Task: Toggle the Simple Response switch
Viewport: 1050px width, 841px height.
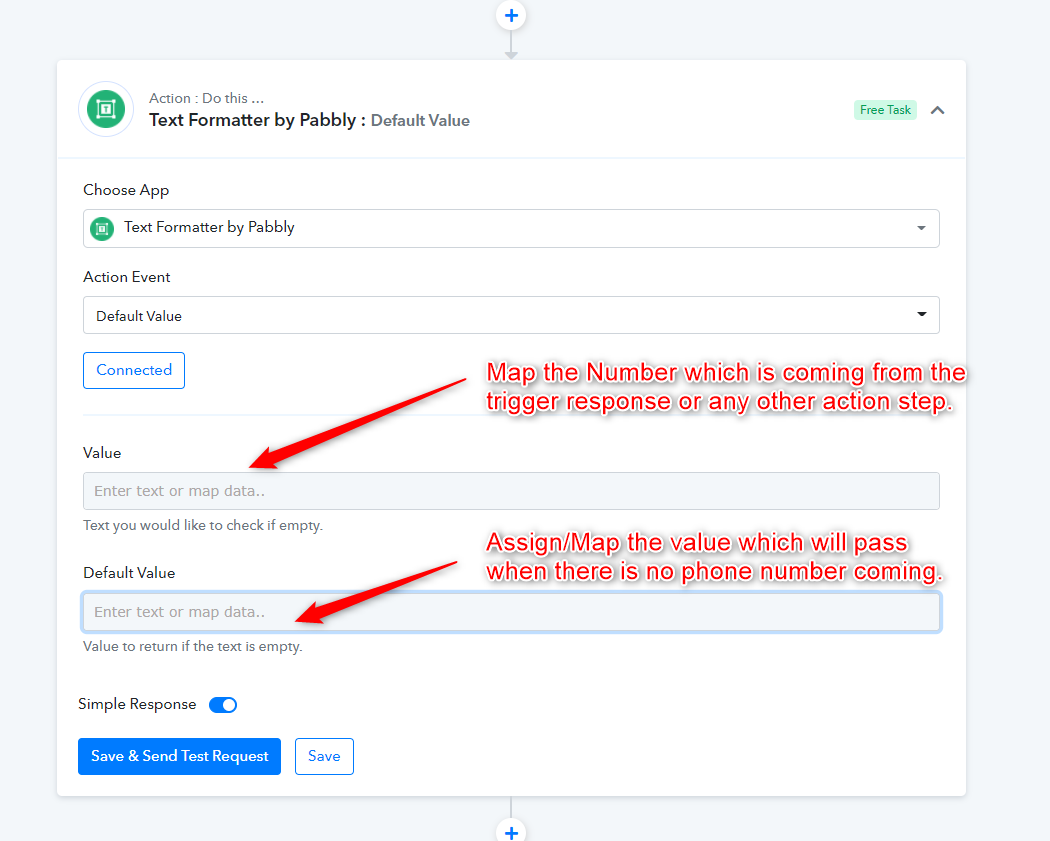Action: [223, 704]
